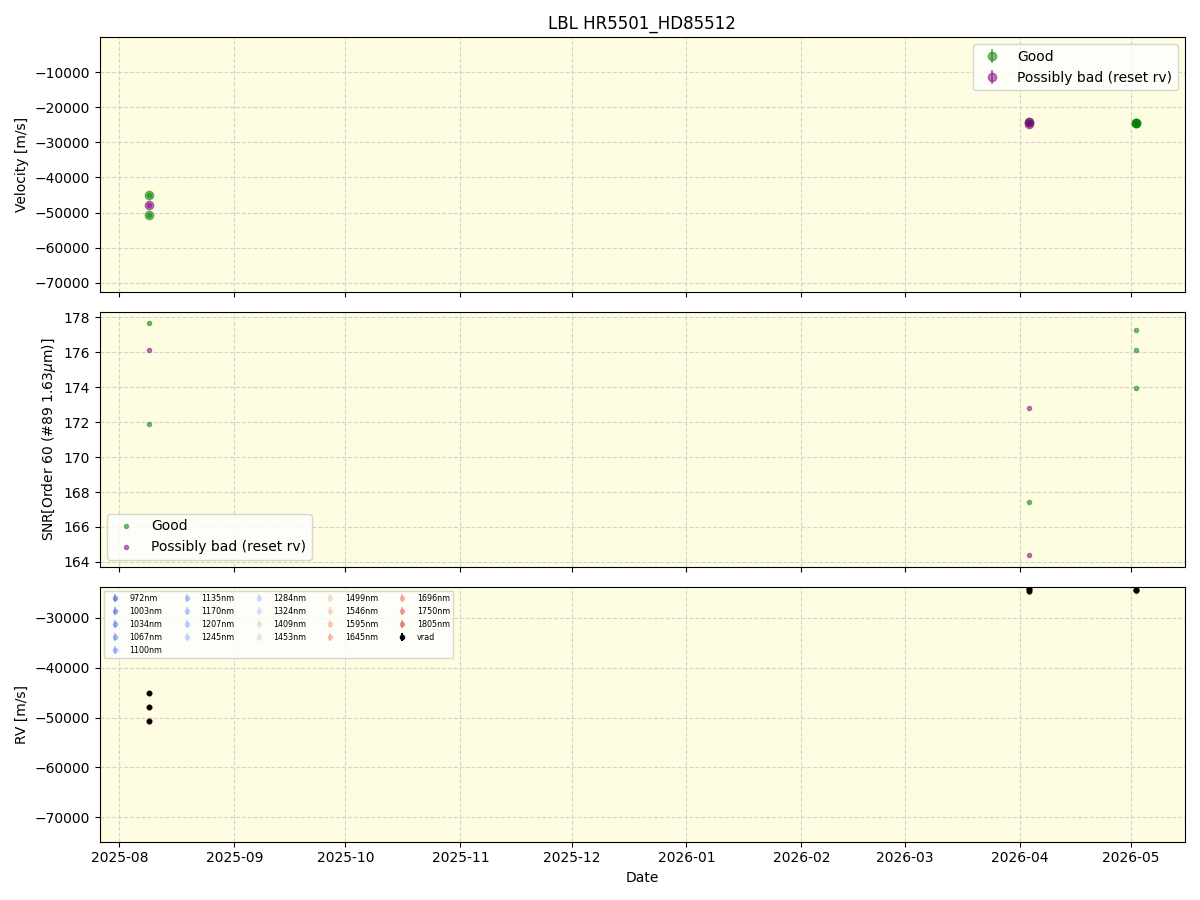Click the 1284nm legend label
The image size is (1200, 900).
pos(289,598)
